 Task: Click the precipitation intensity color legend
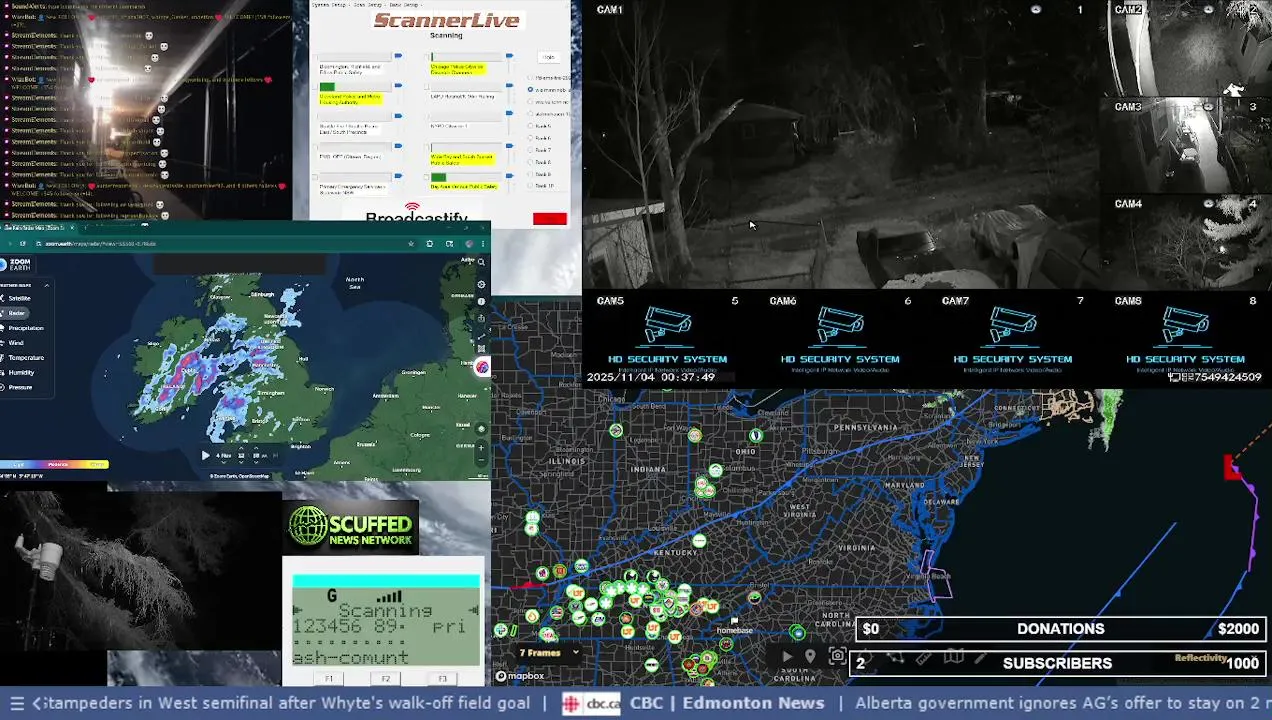pos(54,464)
